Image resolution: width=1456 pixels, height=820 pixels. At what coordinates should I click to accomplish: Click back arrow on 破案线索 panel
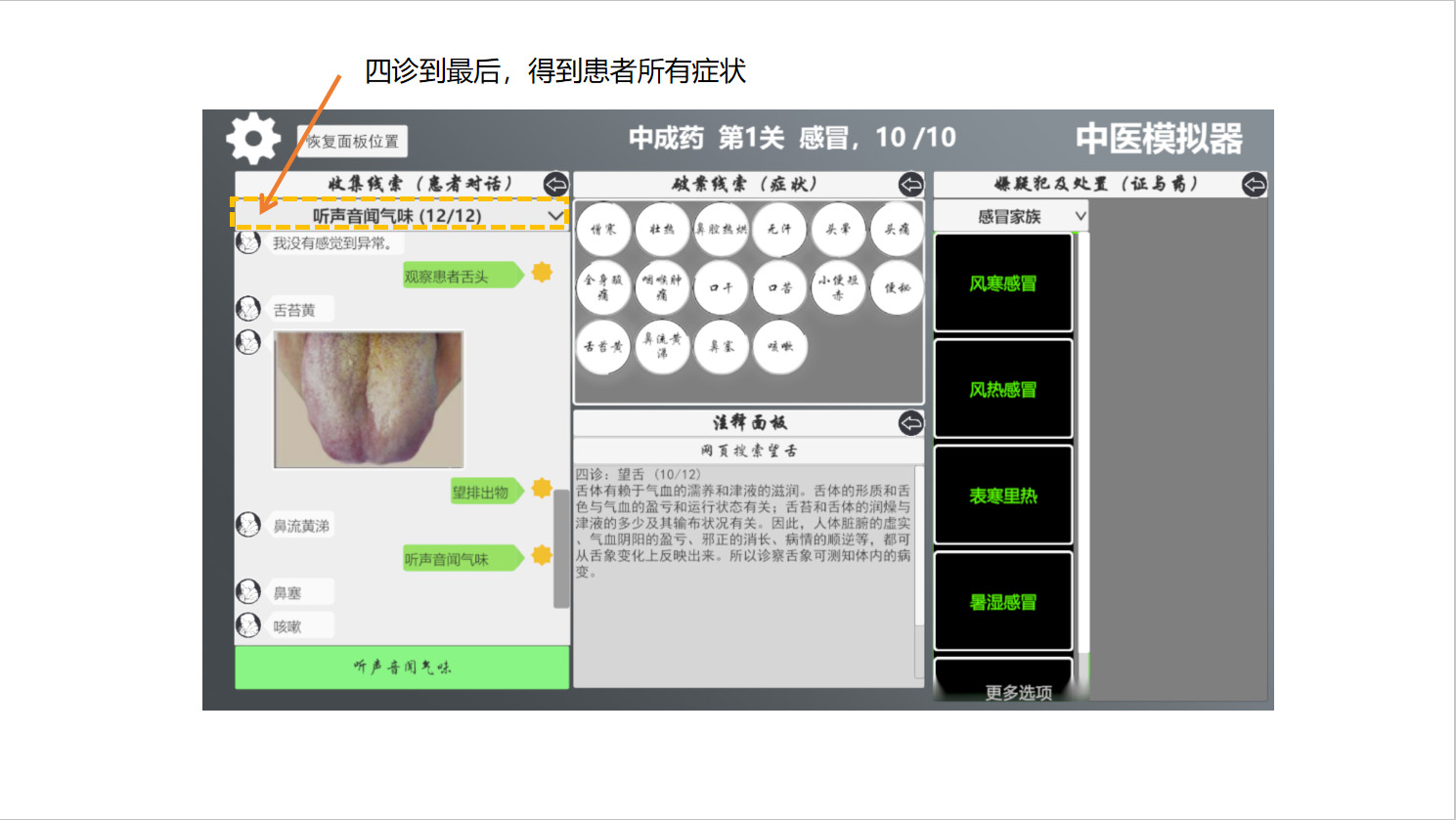909,184
